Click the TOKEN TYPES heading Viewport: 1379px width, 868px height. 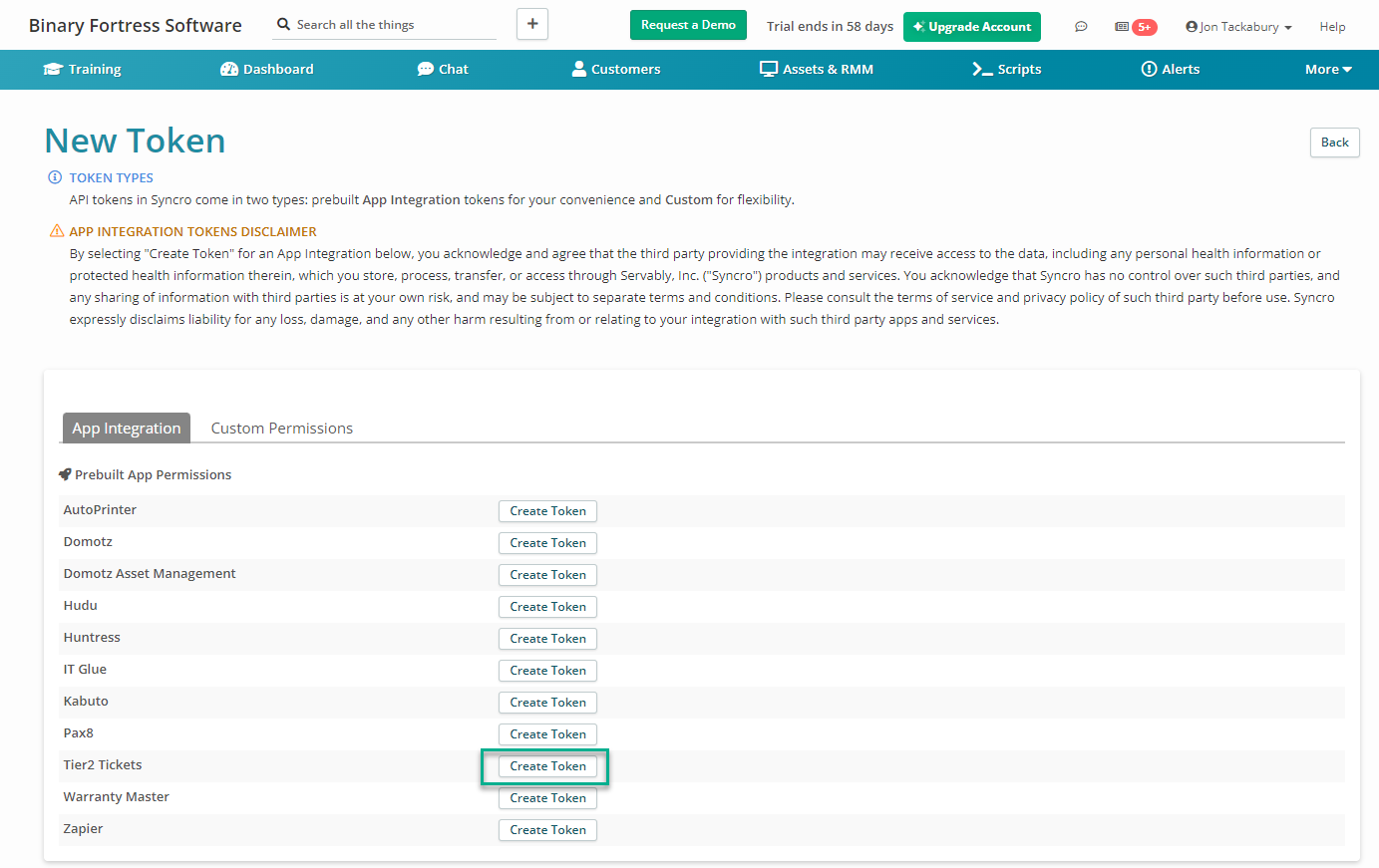(x=111, y=177)
